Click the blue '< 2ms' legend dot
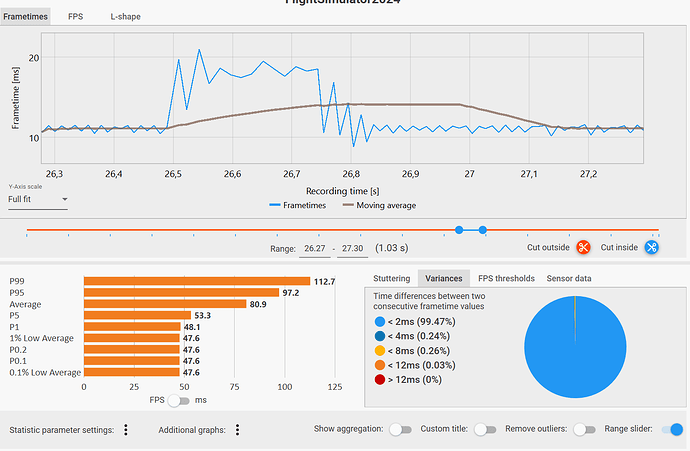The width and height of the screenshot is (690, 451). pyautogui.click(x=380, y=323)
